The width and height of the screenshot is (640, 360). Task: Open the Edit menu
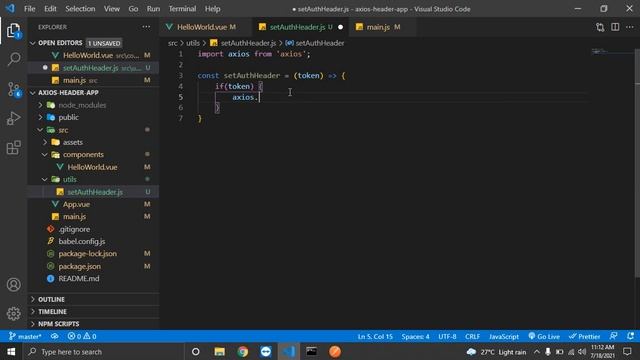click(50, 9)
